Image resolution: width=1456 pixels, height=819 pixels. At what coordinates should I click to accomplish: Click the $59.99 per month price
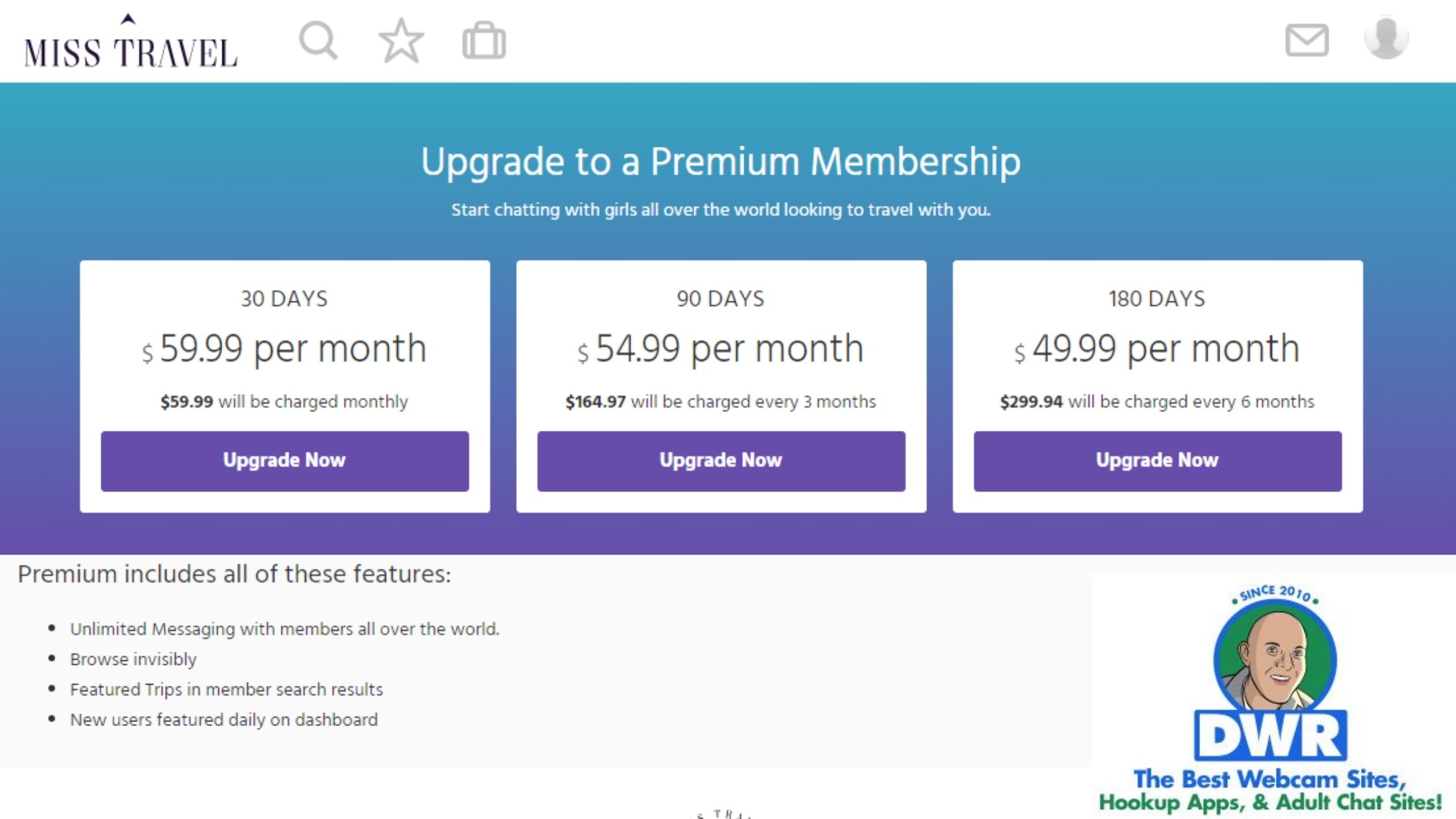[285, 349]
